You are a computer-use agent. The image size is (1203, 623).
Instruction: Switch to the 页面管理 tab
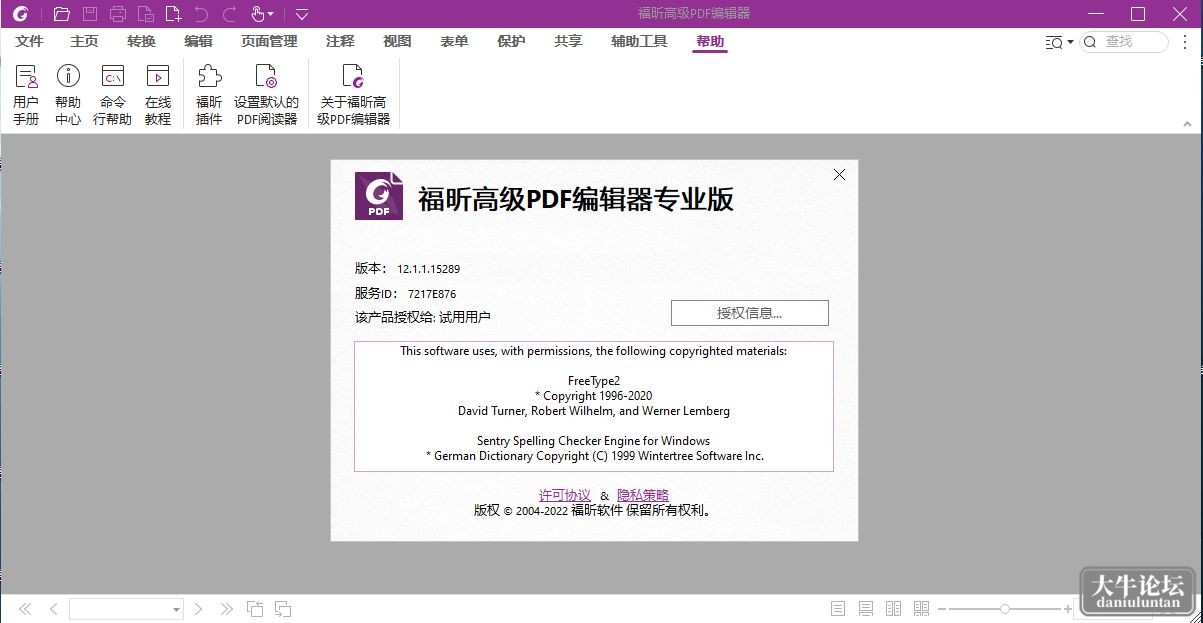(269, 41)
